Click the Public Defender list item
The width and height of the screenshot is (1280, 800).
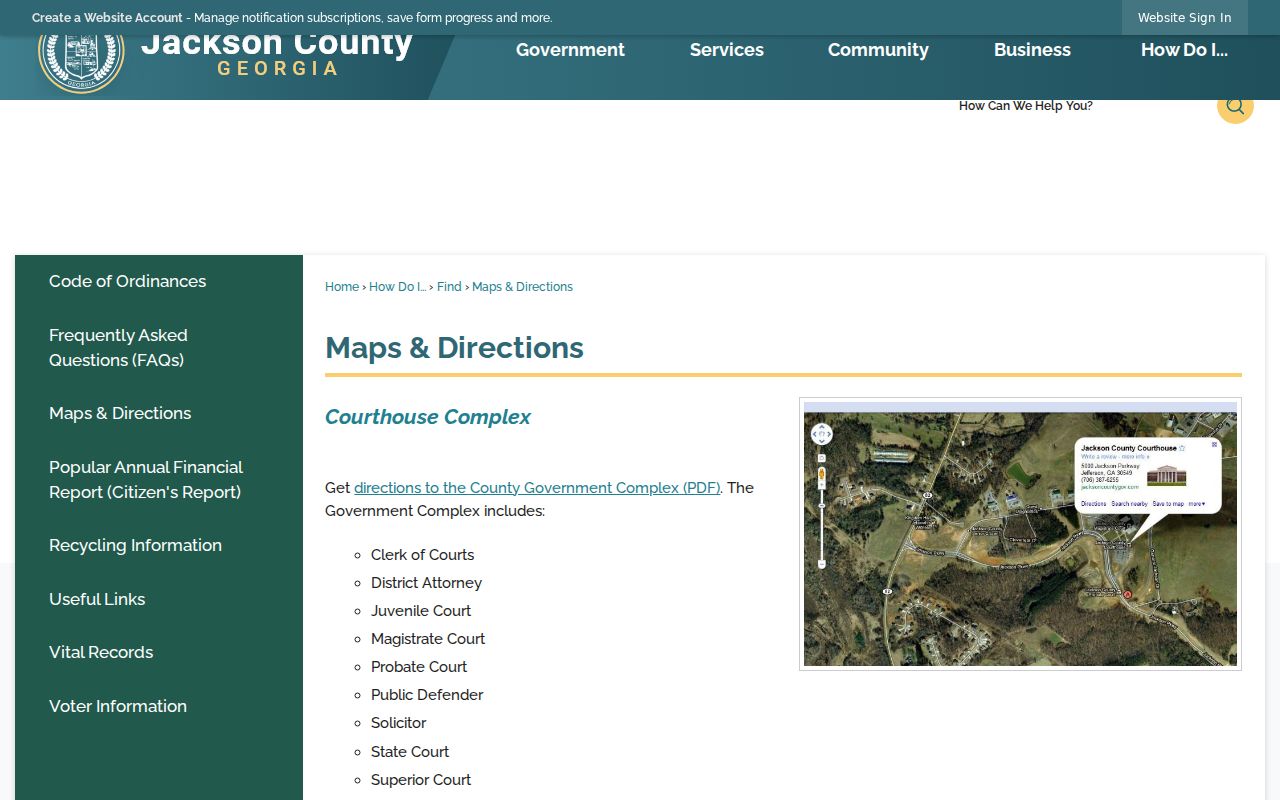(427, 695)
